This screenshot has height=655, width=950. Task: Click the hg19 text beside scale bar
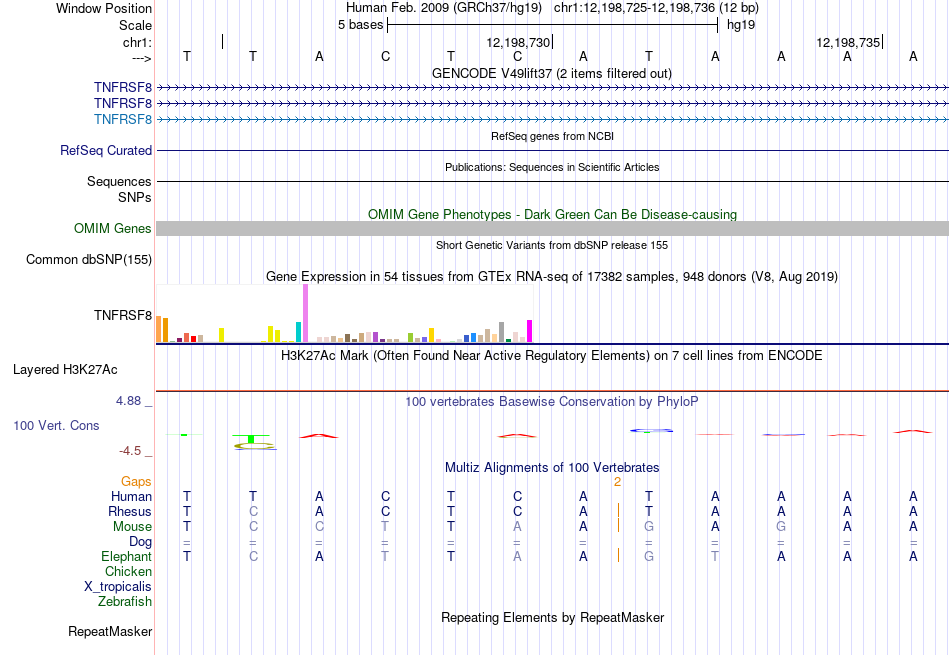click(x=741, y=25)
